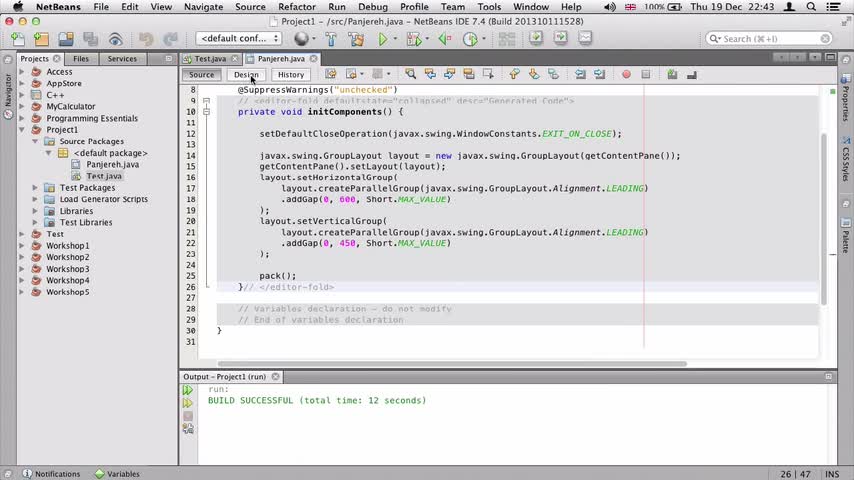The height and width of the screenshot is (480, 854).
Task: Click the editor horizontal scrollbar
Action: pyautogui.click(x=452, y=363)
